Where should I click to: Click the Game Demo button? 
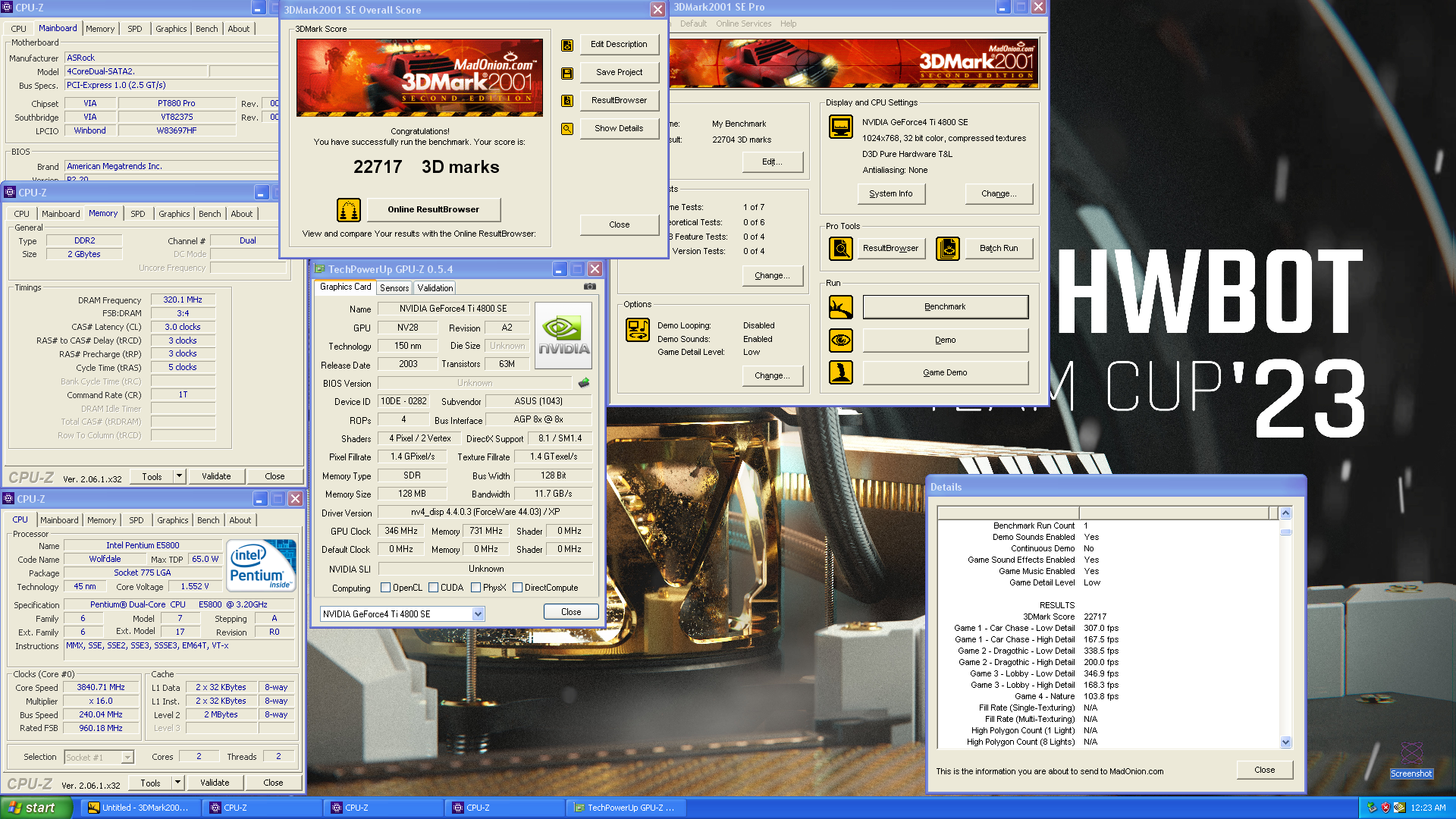pos(945,373)
